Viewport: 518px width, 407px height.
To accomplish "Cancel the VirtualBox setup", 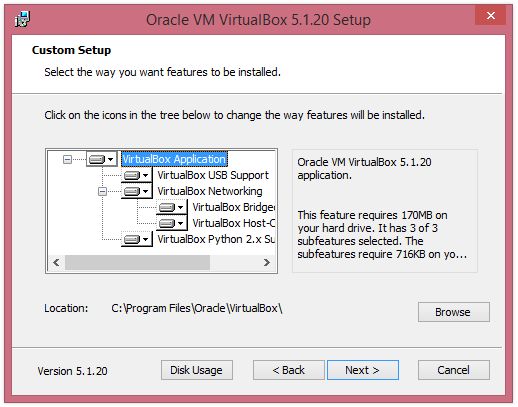I will click(454, 370).
